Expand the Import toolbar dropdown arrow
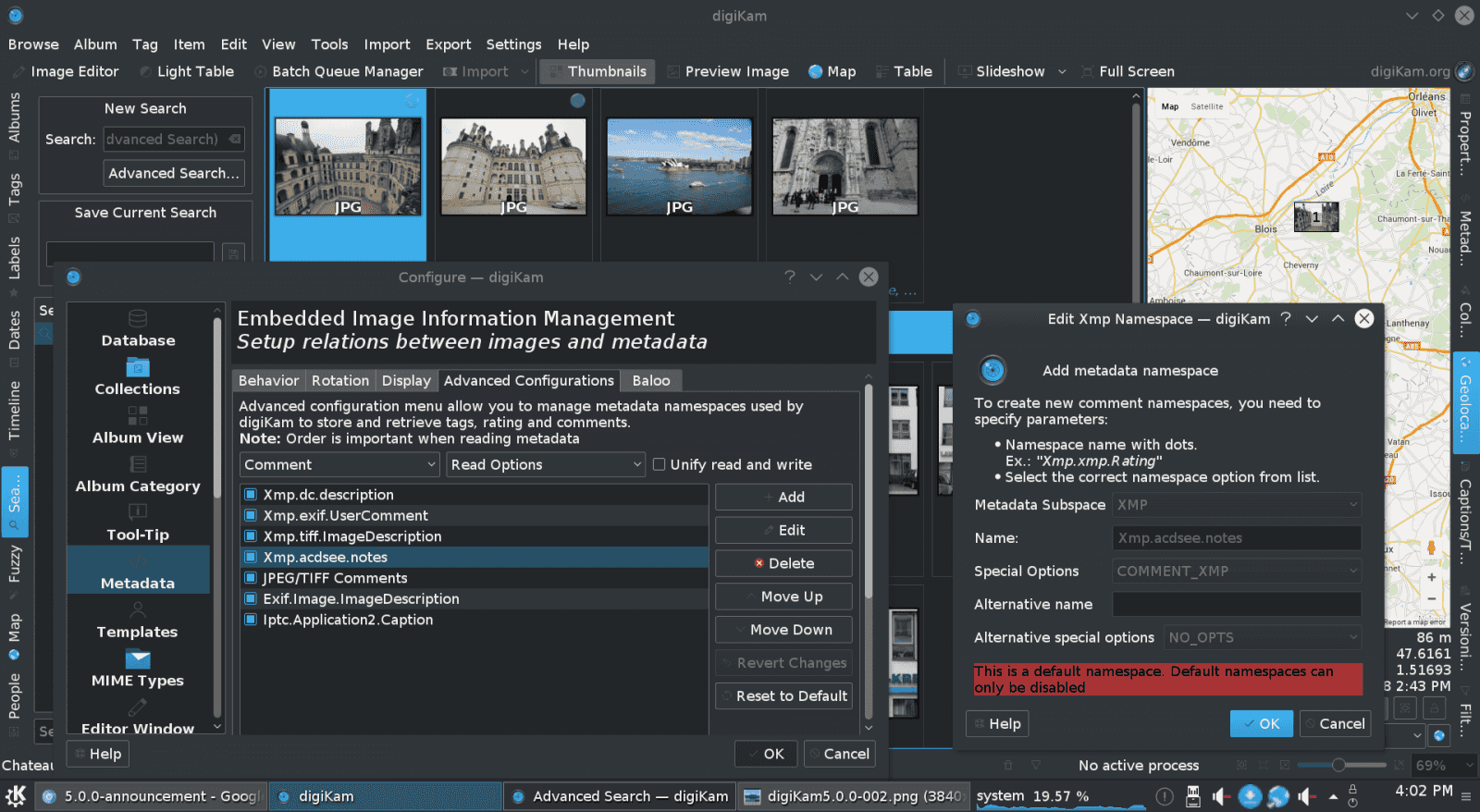This screenshot has width=1480, height=812. point(524,71)
